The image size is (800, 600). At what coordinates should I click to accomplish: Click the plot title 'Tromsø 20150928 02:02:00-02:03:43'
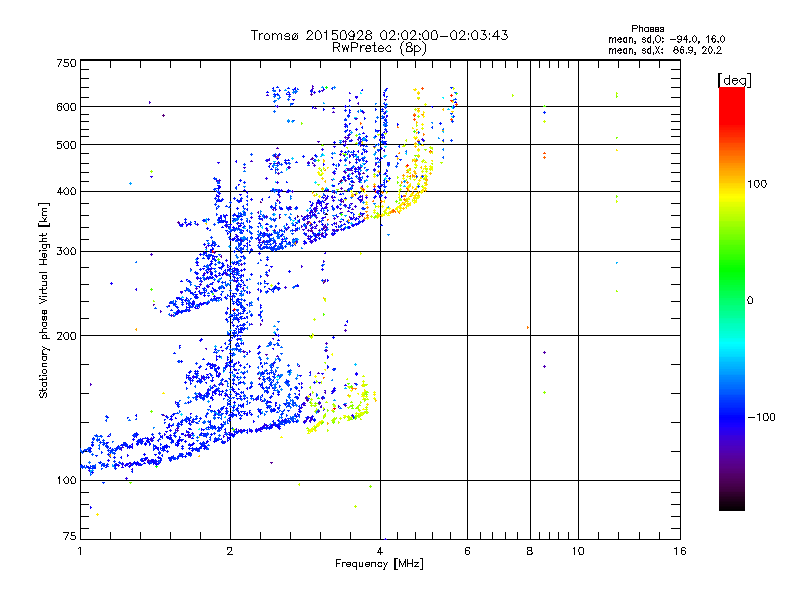pyautogui.click(x=379, y=35)
